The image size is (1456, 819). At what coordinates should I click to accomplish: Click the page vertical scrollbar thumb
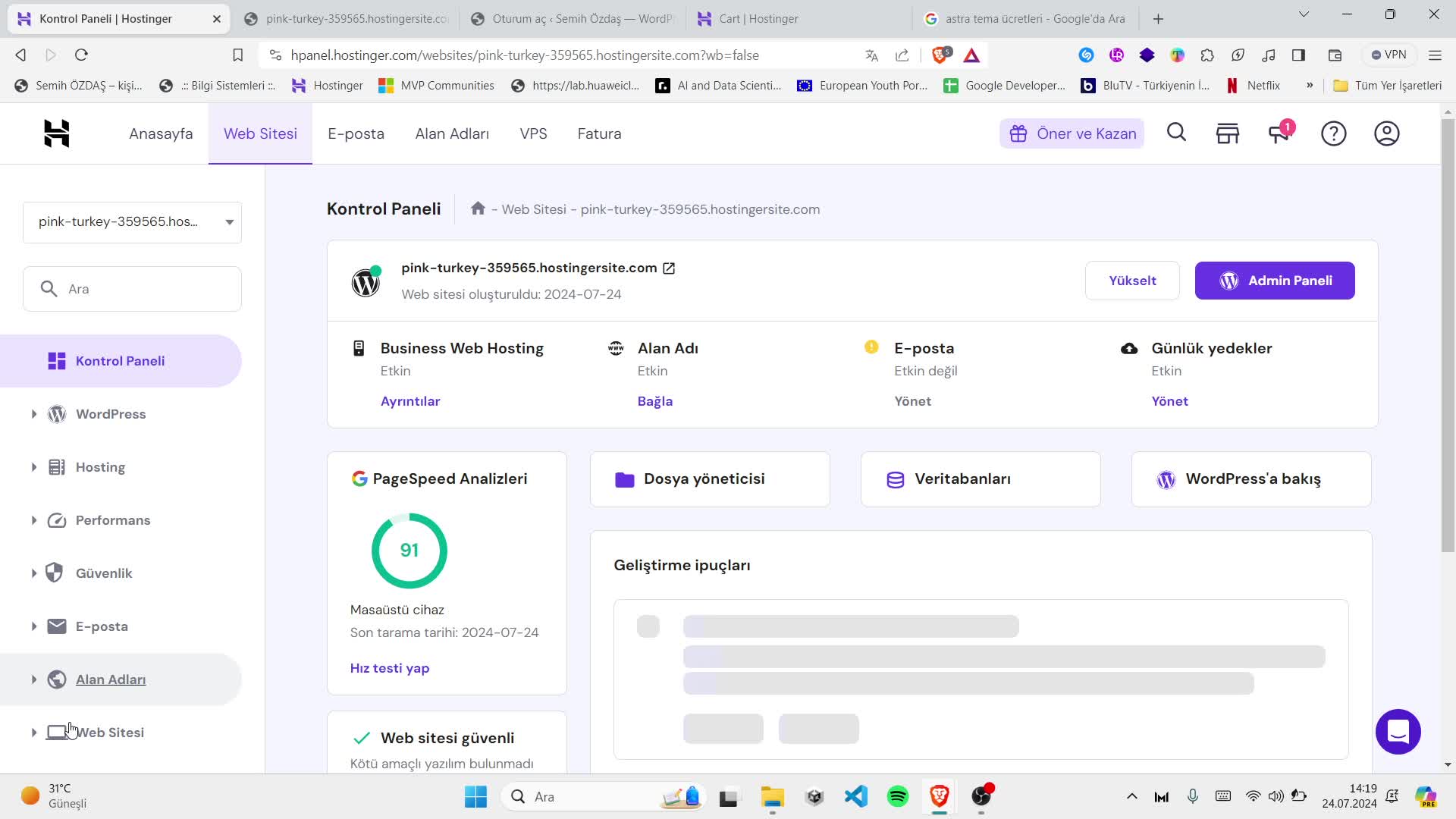(x=1448, y=334)
